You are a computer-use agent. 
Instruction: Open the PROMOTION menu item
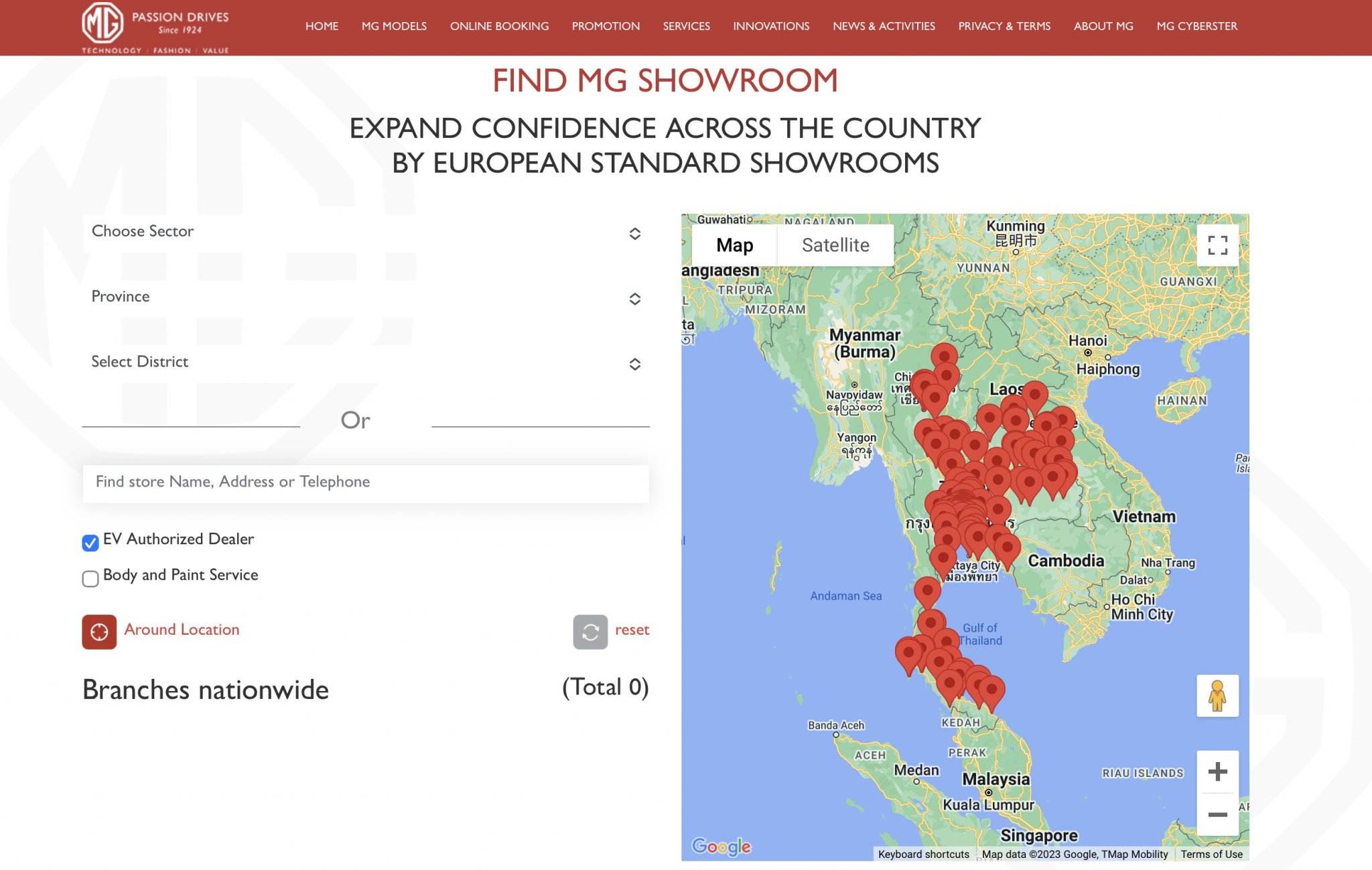pos(606,26)
